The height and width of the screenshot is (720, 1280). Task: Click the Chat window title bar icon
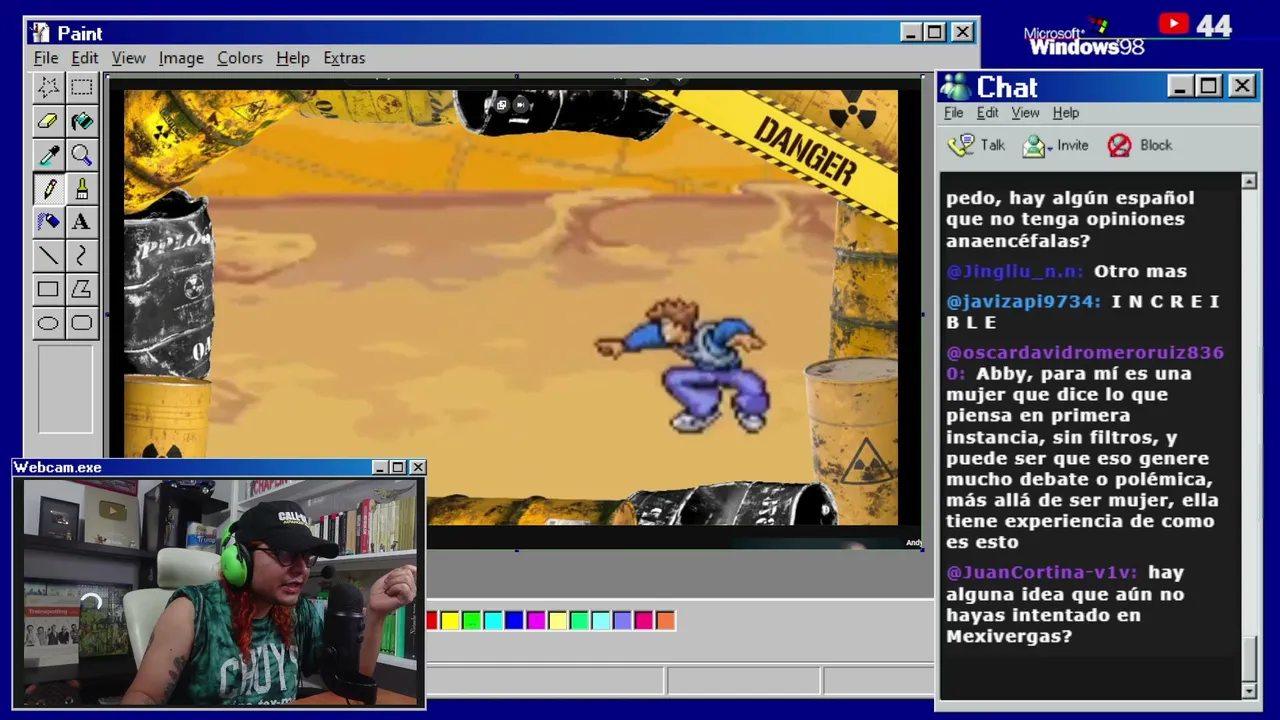click(955, 87)
